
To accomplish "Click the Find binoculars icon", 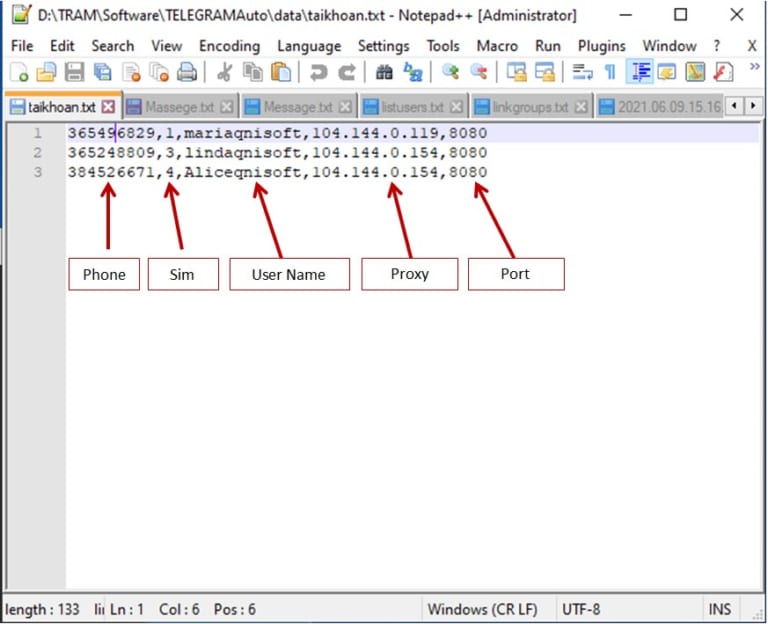I will pyautogui.click(x=384, y=72).
